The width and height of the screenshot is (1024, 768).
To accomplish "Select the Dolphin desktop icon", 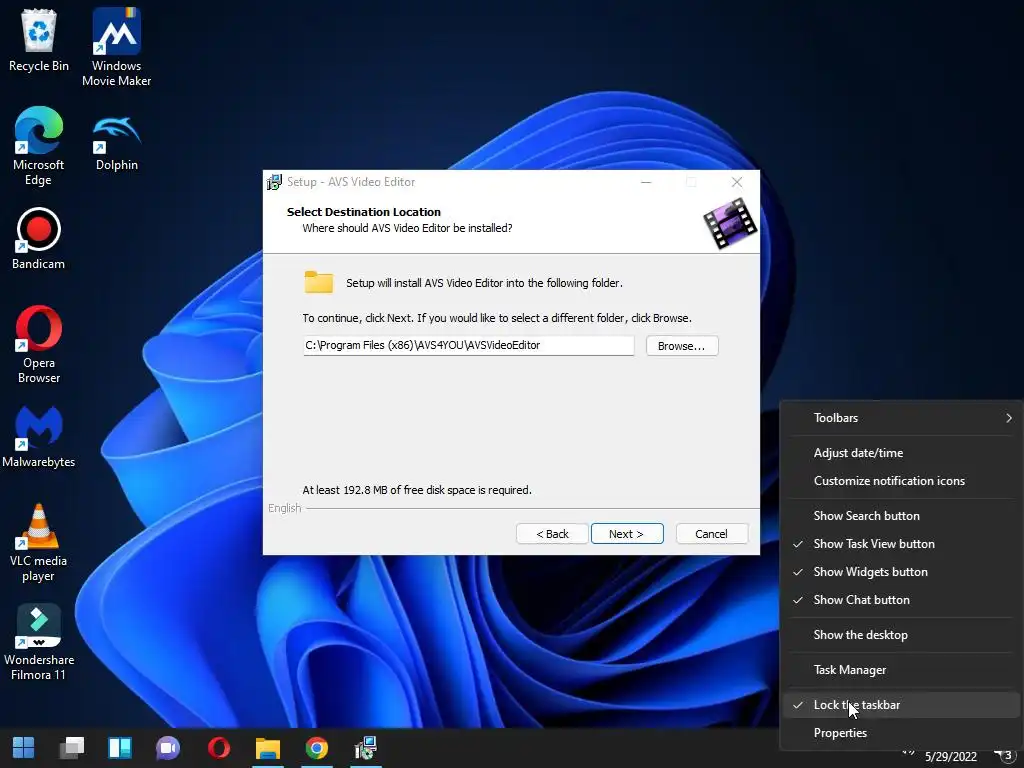I will tap(116, 142).
